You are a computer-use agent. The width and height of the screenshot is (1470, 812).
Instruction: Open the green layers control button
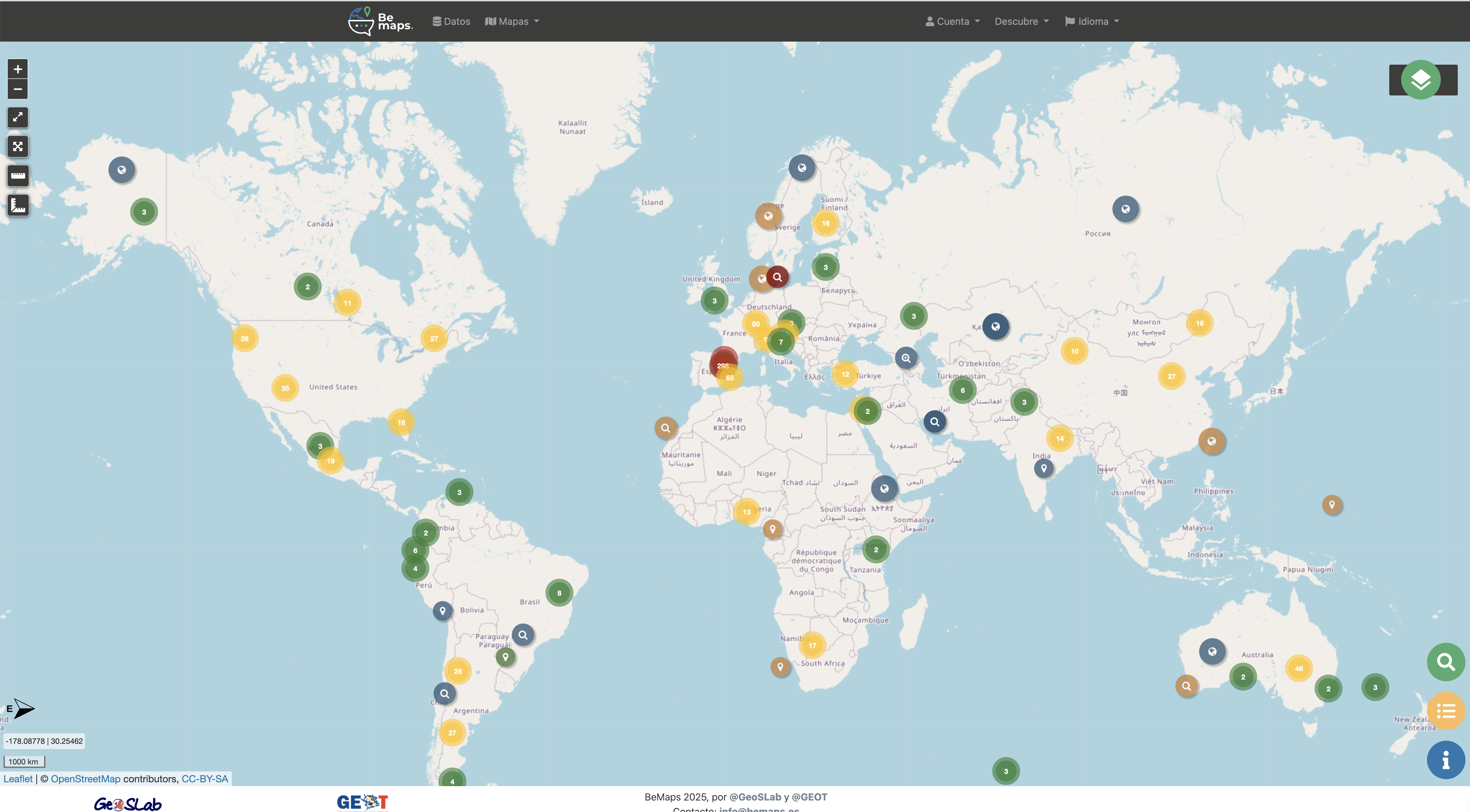[x=1420, y=80]
